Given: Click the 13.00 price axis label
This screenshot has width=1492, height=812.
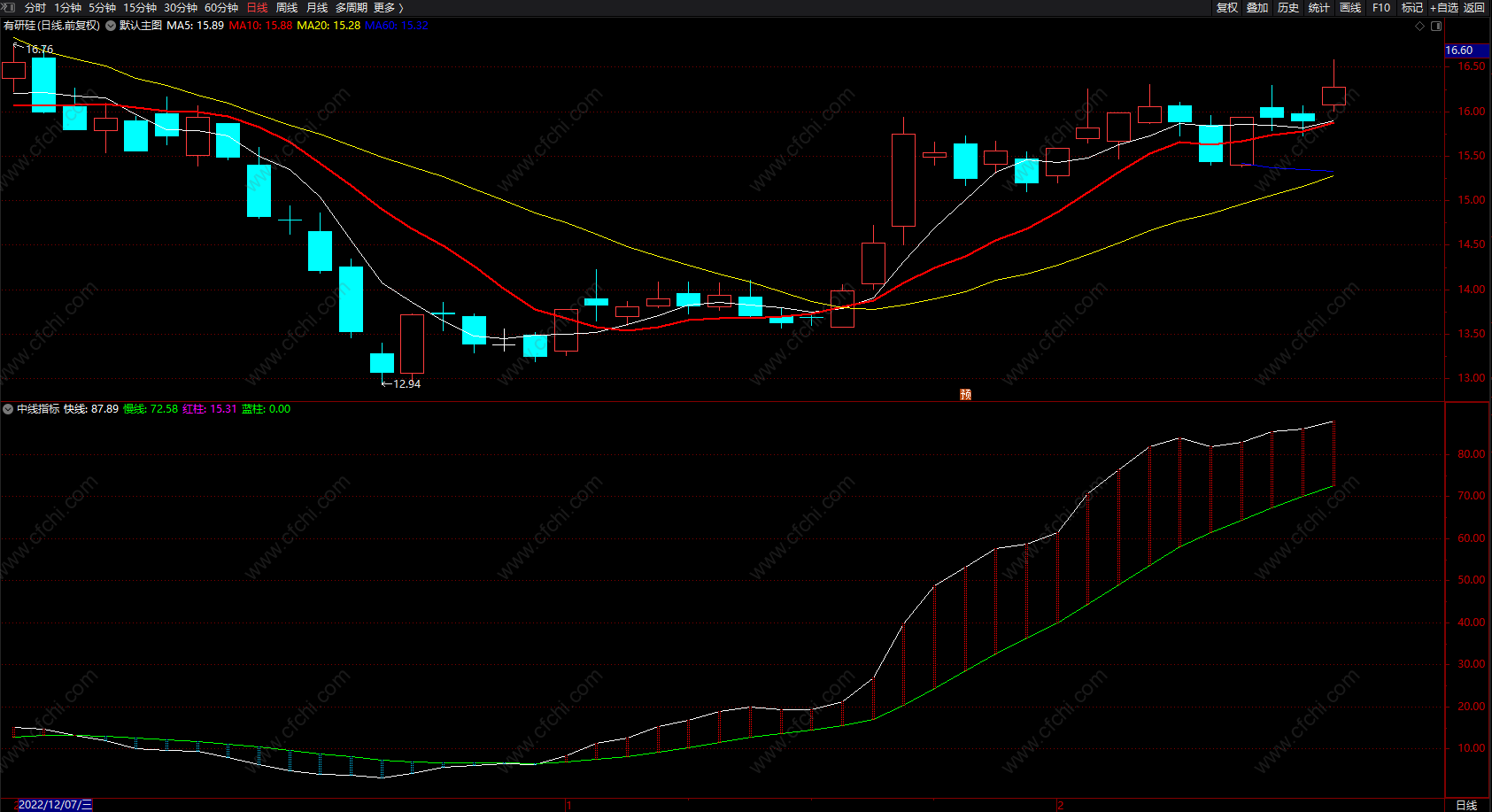Looking at the screenshot, I should coord(1472,378).
